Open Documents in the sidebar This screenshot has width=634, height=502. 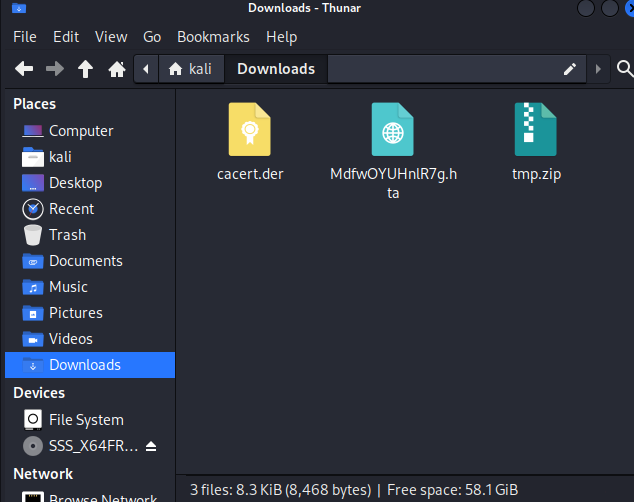point(90,261)
